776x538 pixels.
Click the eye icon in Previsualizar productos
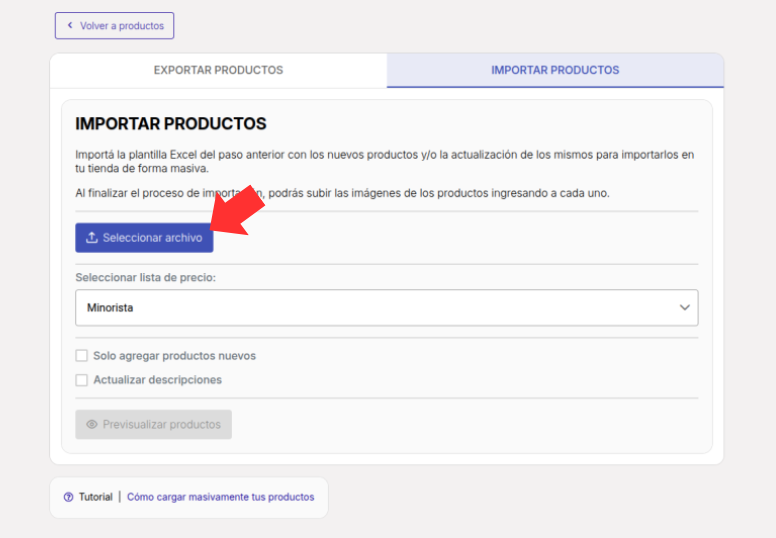pos(92,425)
